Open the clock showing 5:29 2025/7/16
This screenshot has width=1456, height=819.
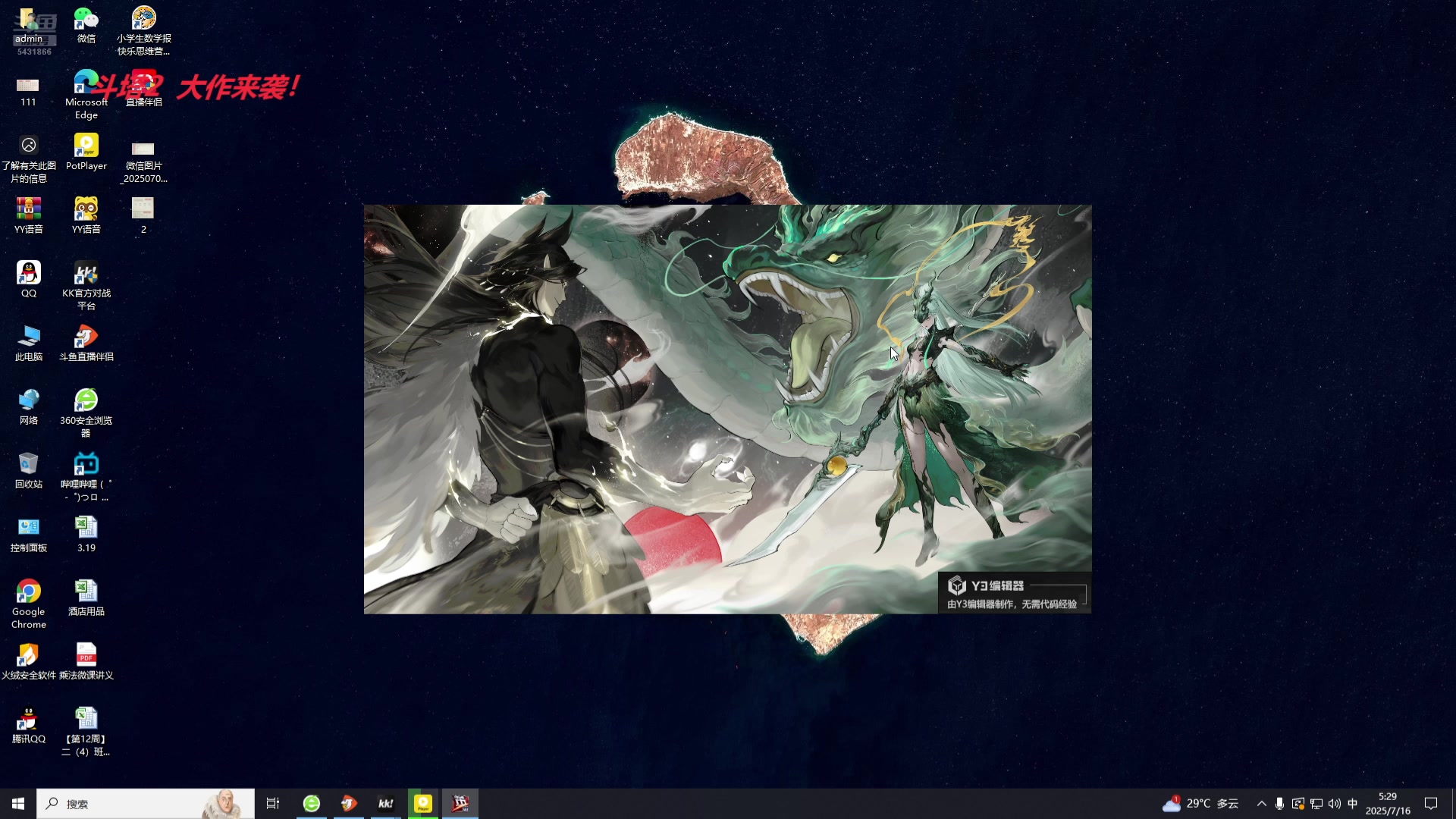pyautogui.click(x=1388, y=804)
